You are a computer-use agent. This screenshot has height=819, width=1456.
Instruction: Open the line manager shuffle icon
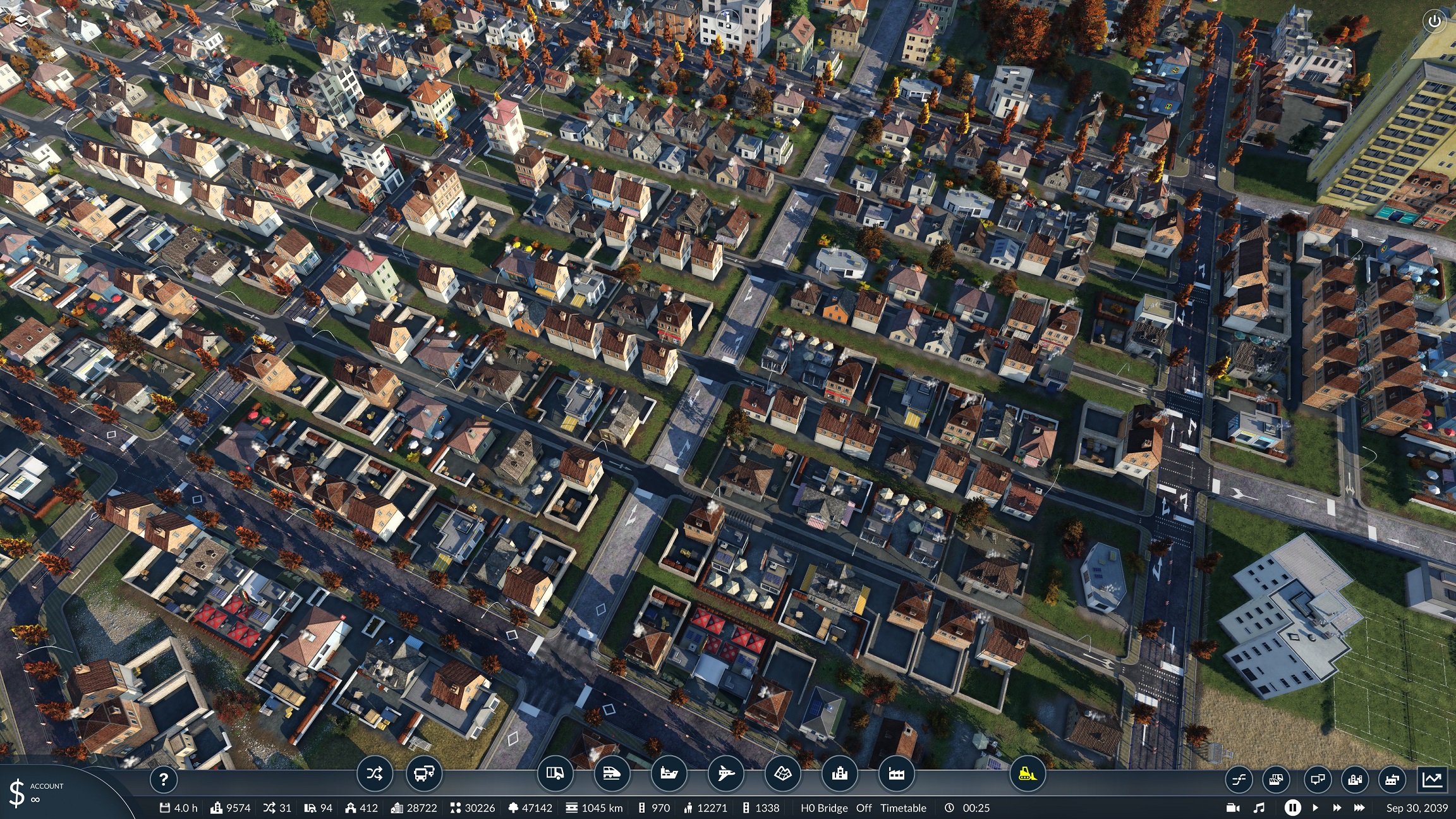coord(374,773)
